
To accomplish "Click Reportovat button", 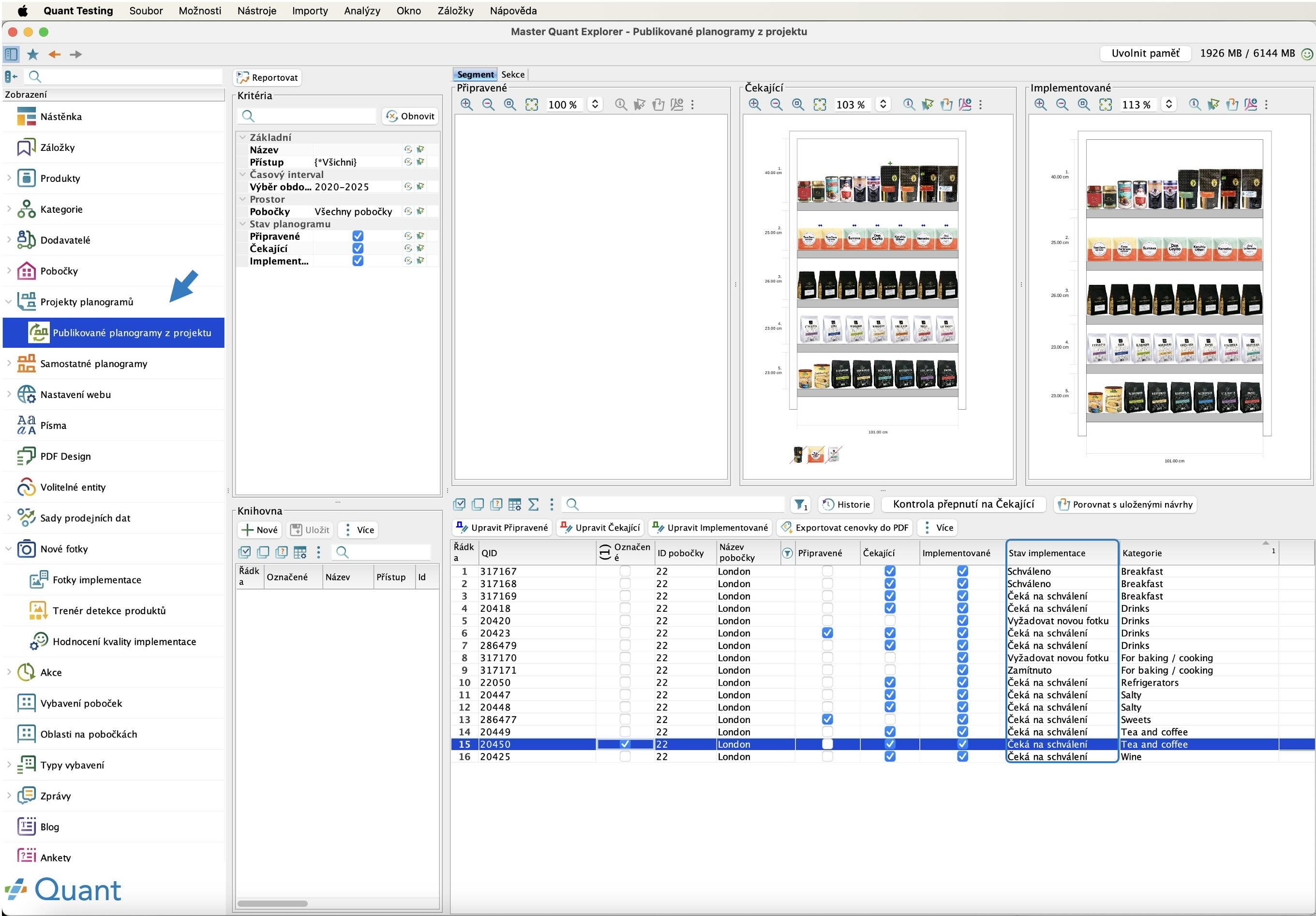I will pyautogui.click(x=267, y=78).
